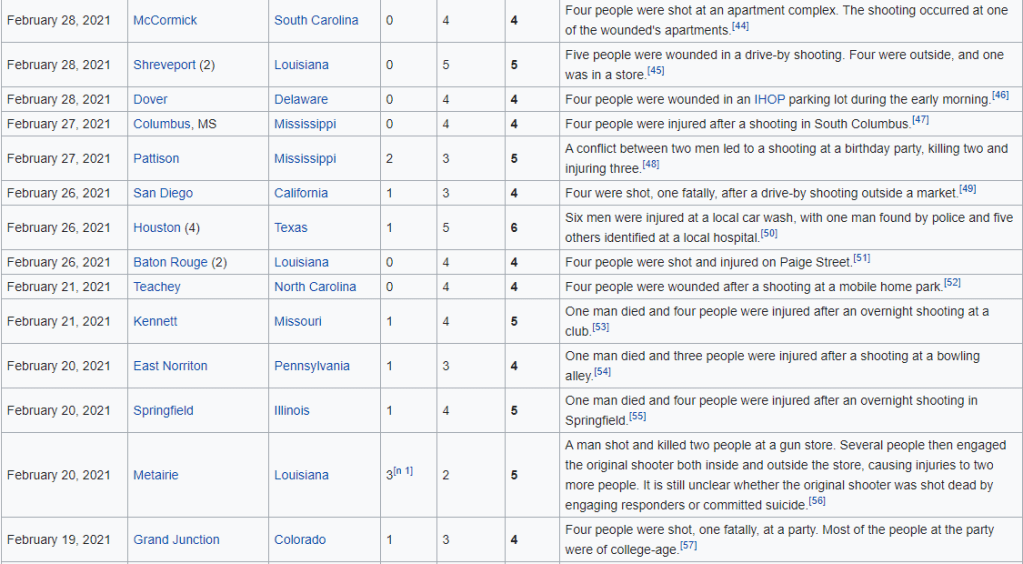Viewport: 1023px width, 564px height.
Task: Open the Teachey city link
Action: click(x=157, y=287)
